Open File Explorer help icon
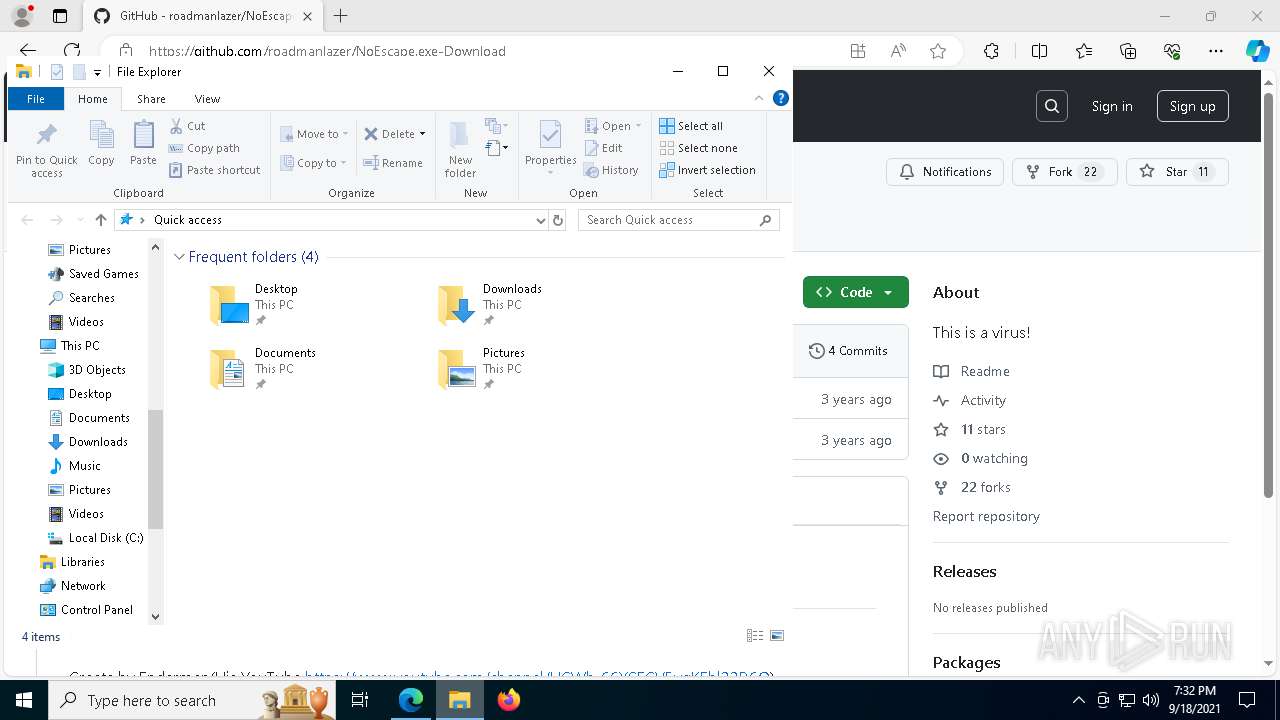Viewport: 1280px width, 720px height. pyautogui.click(x=781, y=98)
